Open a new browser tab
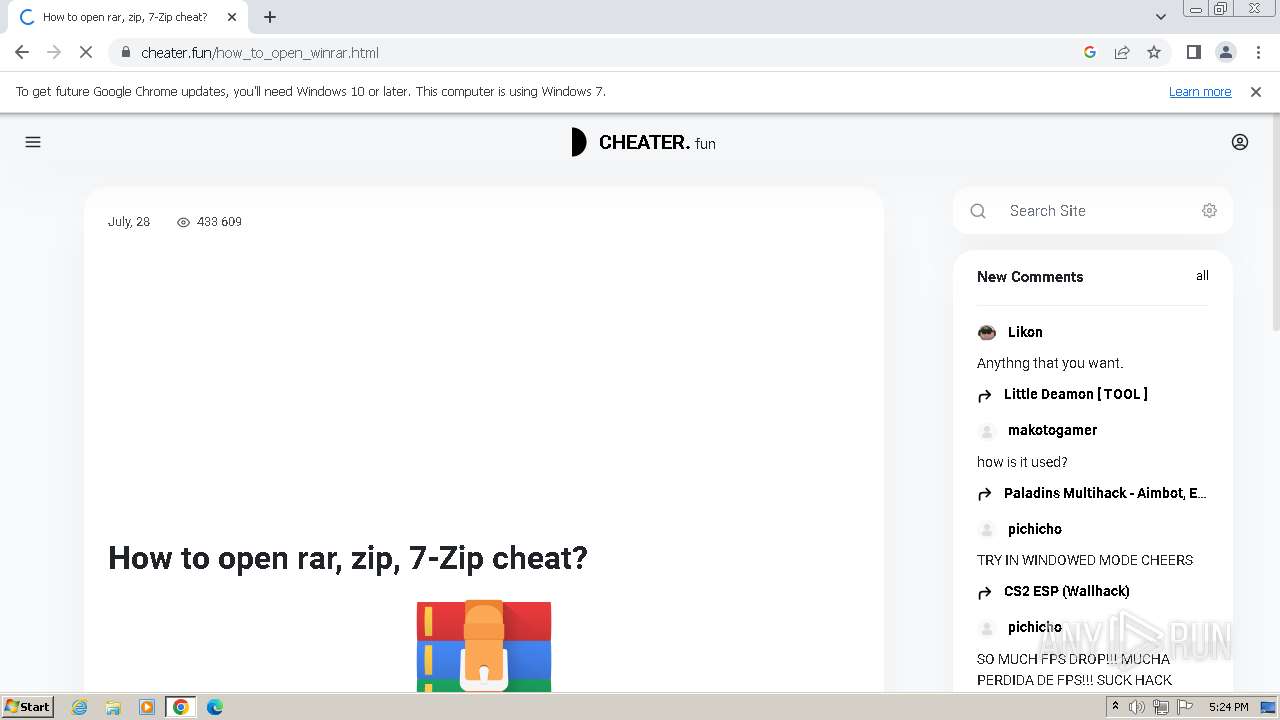1280x720 pixels. click(270, 17)
